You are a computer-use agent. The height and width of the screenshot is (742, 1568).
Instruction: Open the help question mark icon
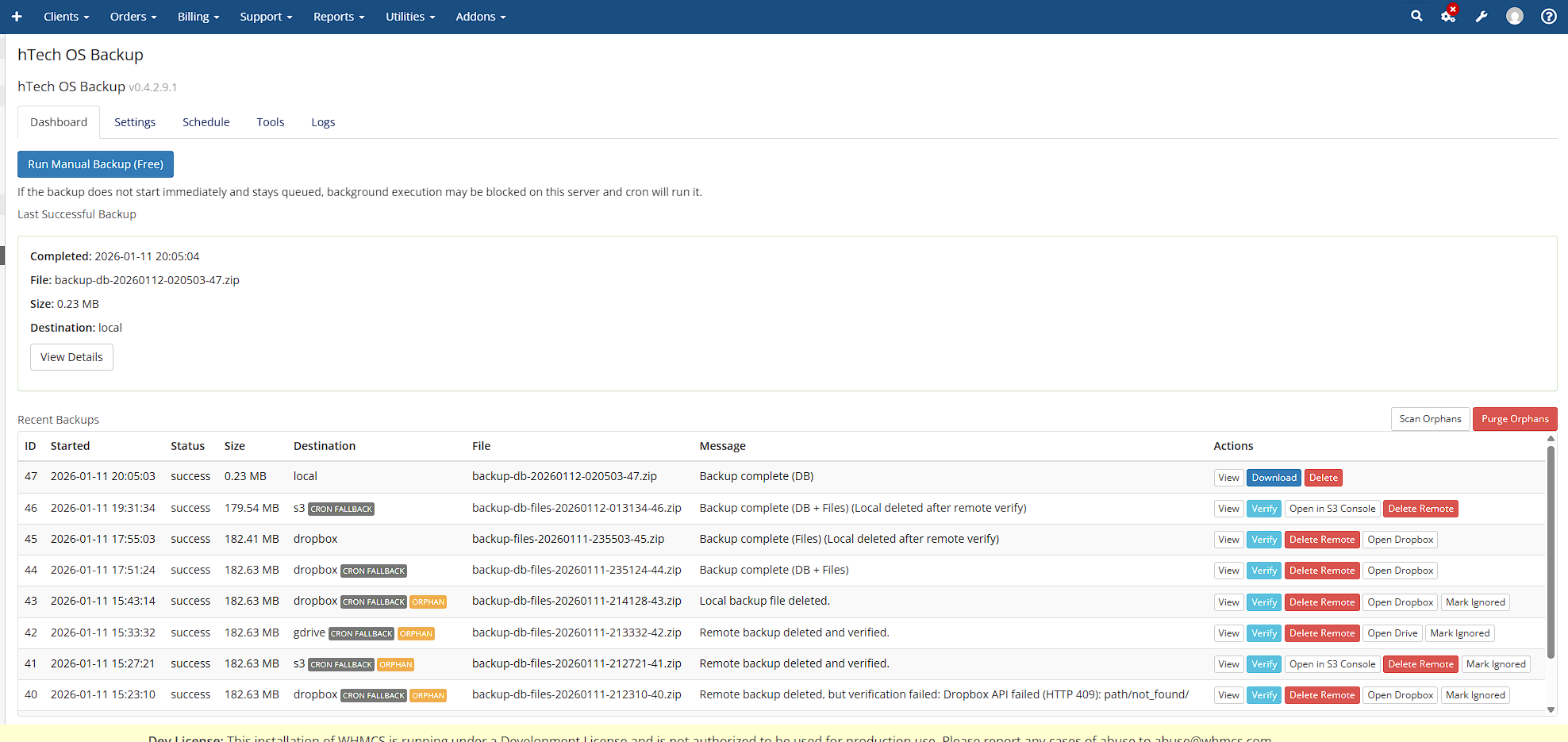(1548, 17)
